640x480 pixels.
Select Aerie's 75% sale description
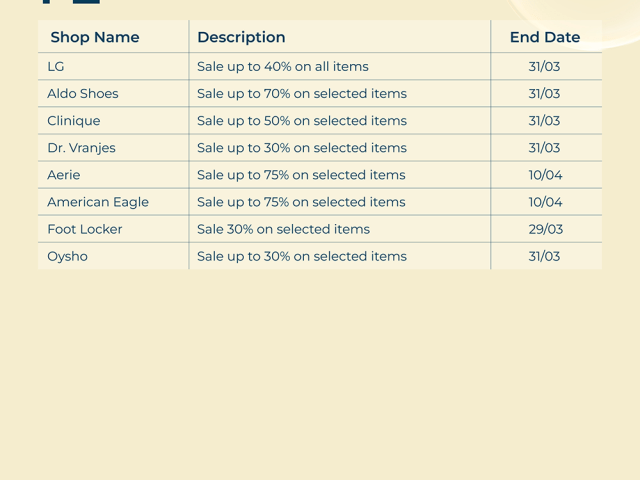click(x=301, y=175)
